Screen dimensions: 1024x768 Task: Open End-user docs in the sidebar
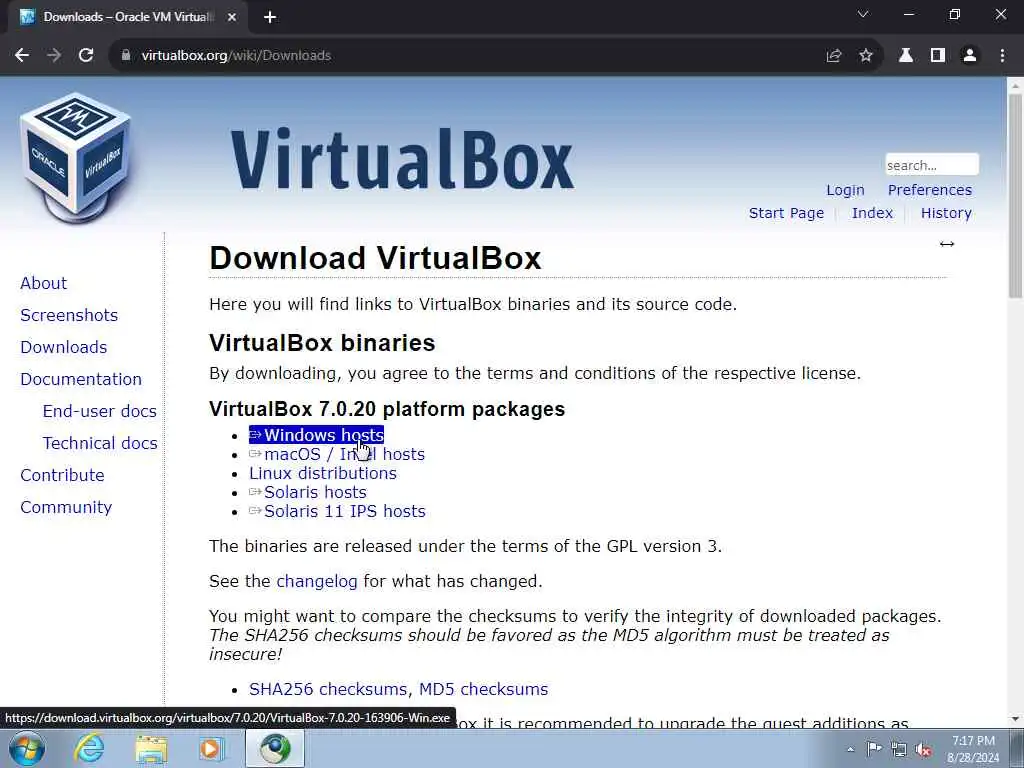coord(99,411)
